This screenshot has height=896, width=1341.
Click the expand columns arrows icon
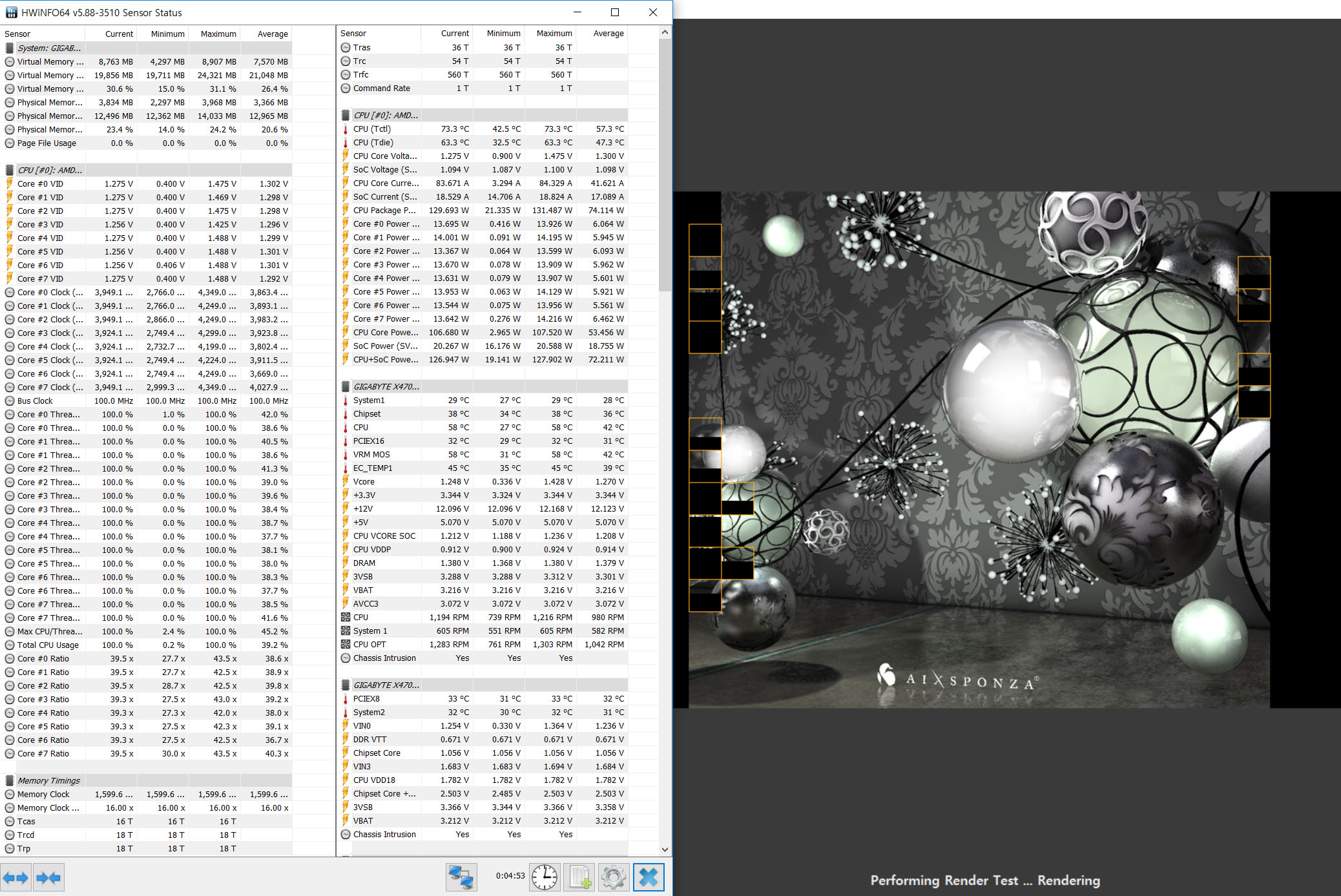(16, 877)
